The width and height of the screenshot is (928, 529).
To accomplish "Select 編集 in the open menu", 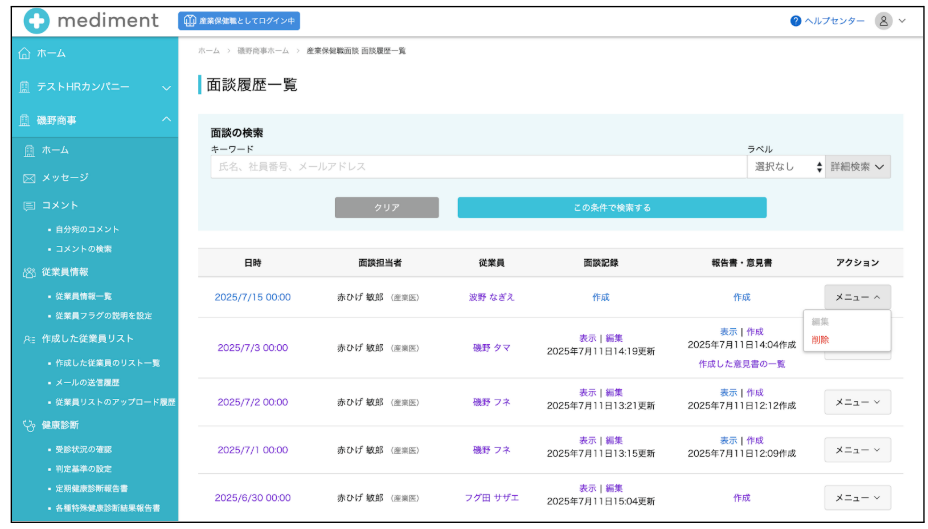I will [x=820, y=322].
